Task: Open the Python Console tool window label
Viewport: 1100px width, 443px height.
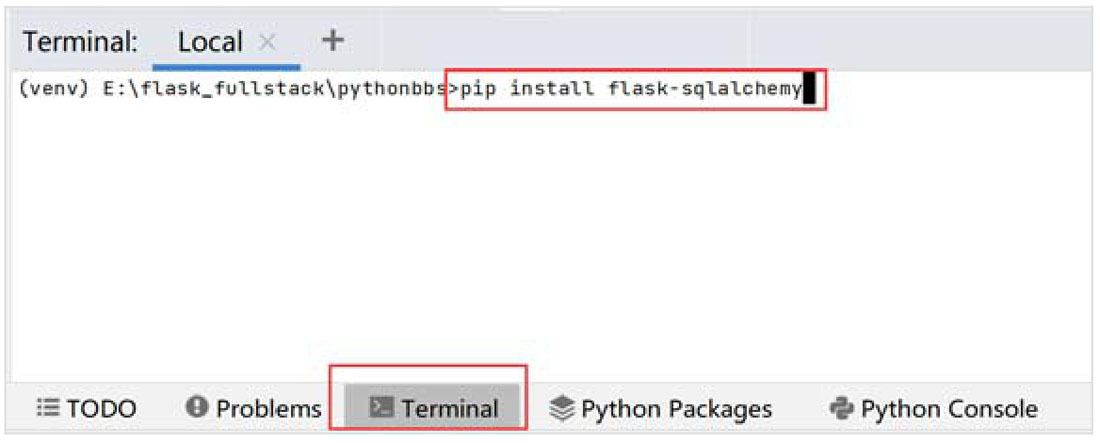Action: tap(949, 408)
